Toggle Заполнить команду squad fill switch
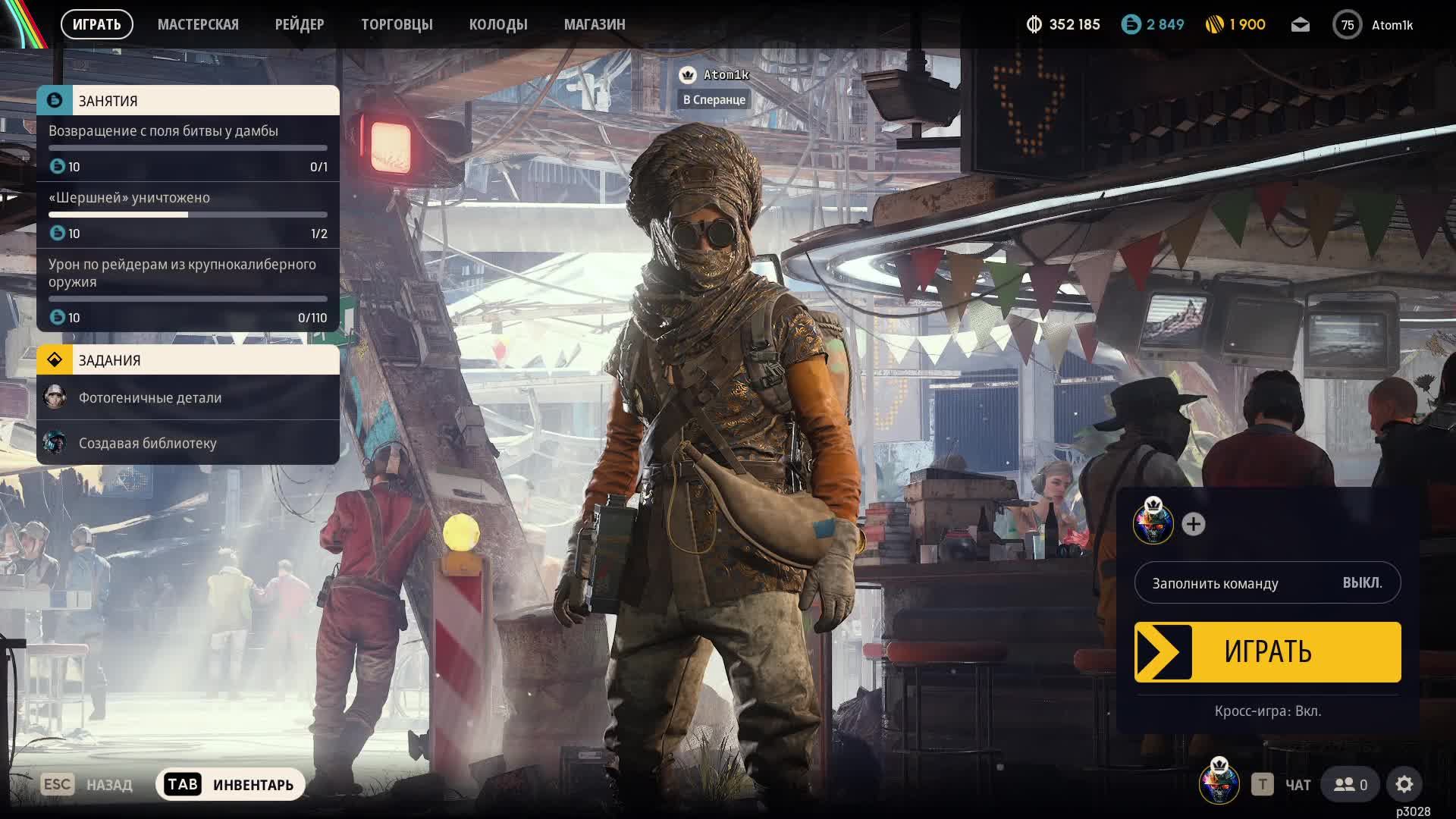Screen dimensions: 1456x819 coord(1267,582)
